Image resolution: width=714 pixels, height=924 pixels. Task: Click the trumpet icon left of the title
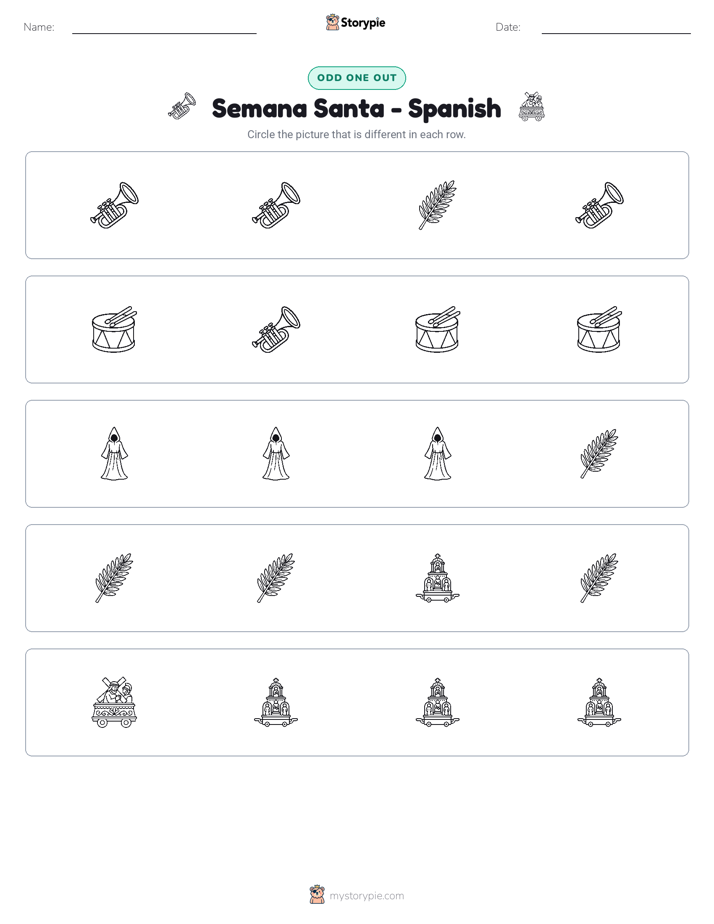[182, 106]
